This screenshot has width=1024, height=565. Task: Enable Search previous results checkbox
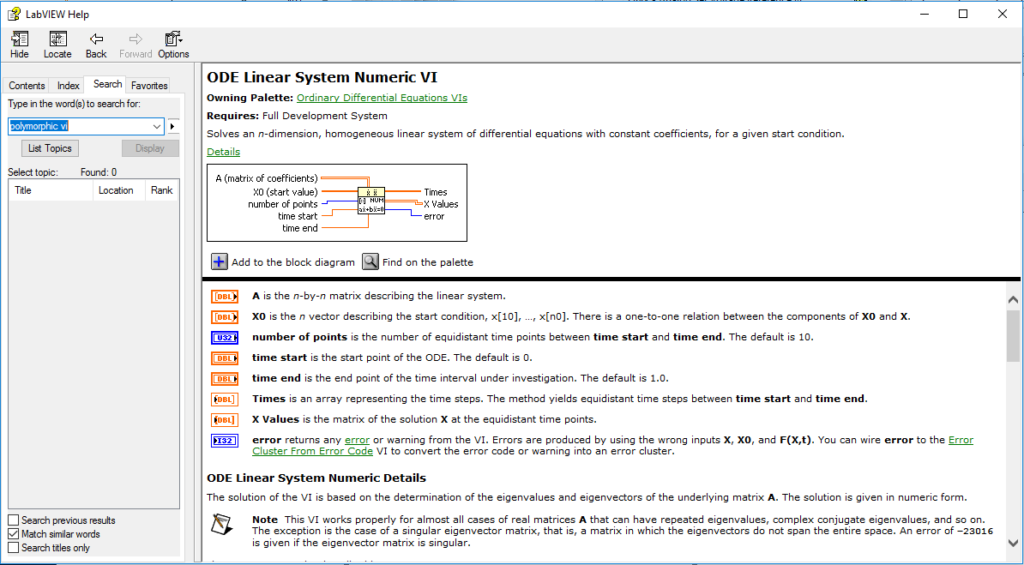point(13,520)
